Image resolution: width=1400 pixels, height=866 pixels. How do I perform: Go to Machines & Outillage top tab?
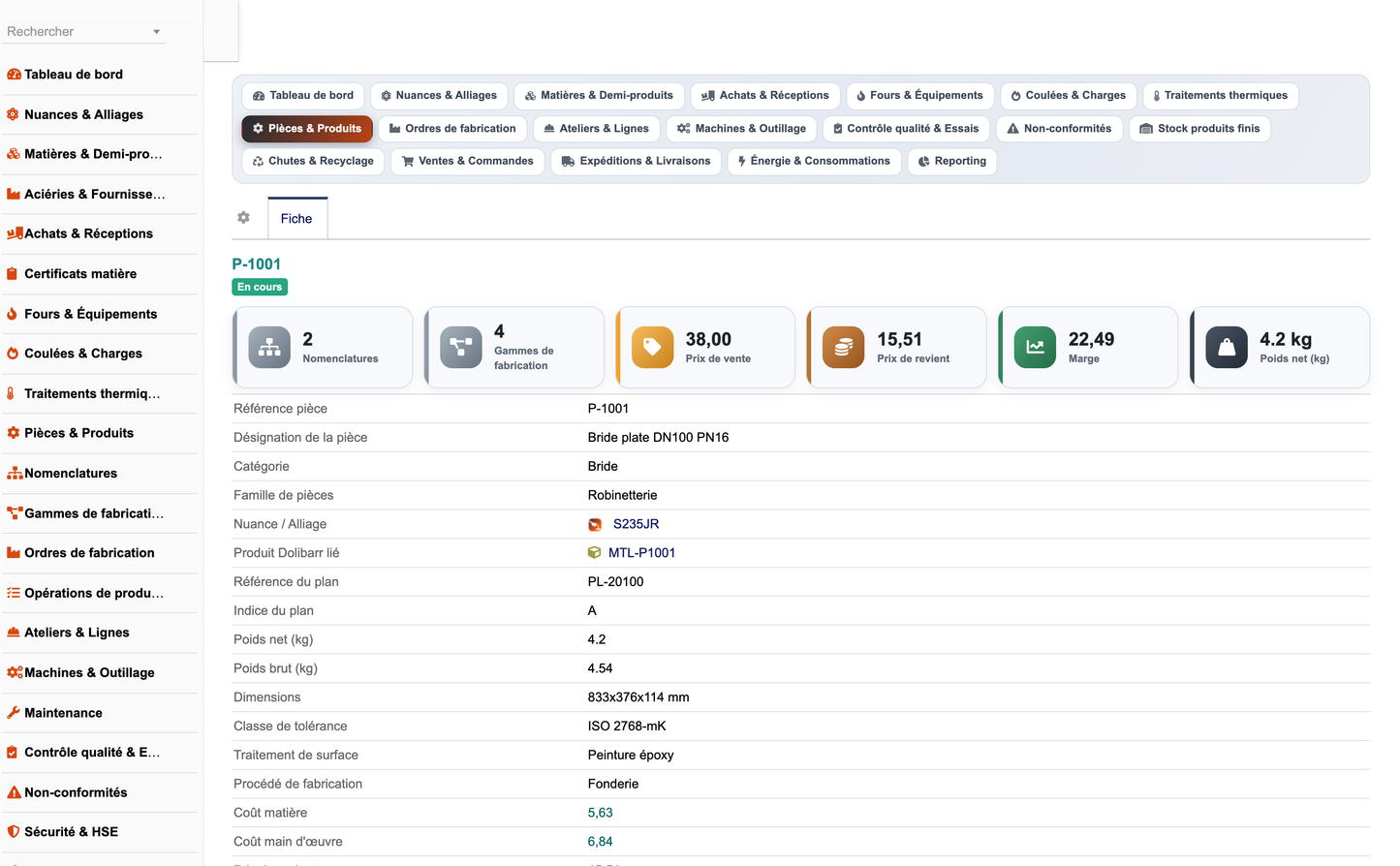coord(742,129)
